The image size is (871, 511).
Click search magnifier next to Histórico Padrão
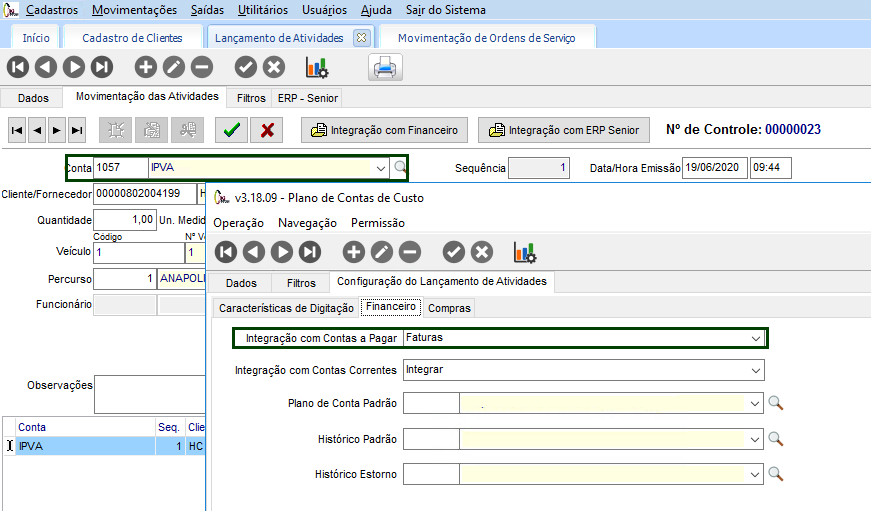click(775, 439)
